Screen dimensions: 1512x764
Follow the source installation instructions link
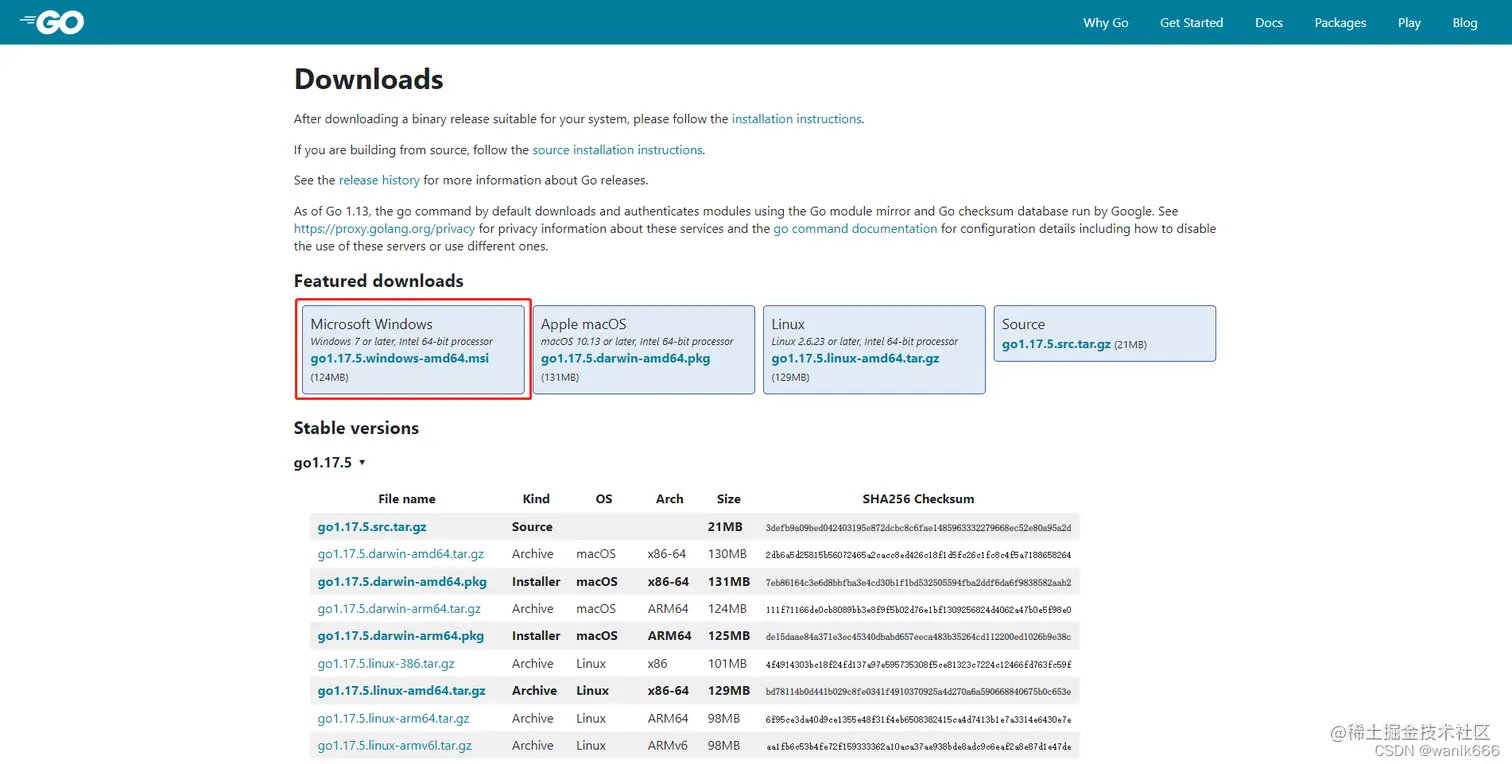coord(617,150)
